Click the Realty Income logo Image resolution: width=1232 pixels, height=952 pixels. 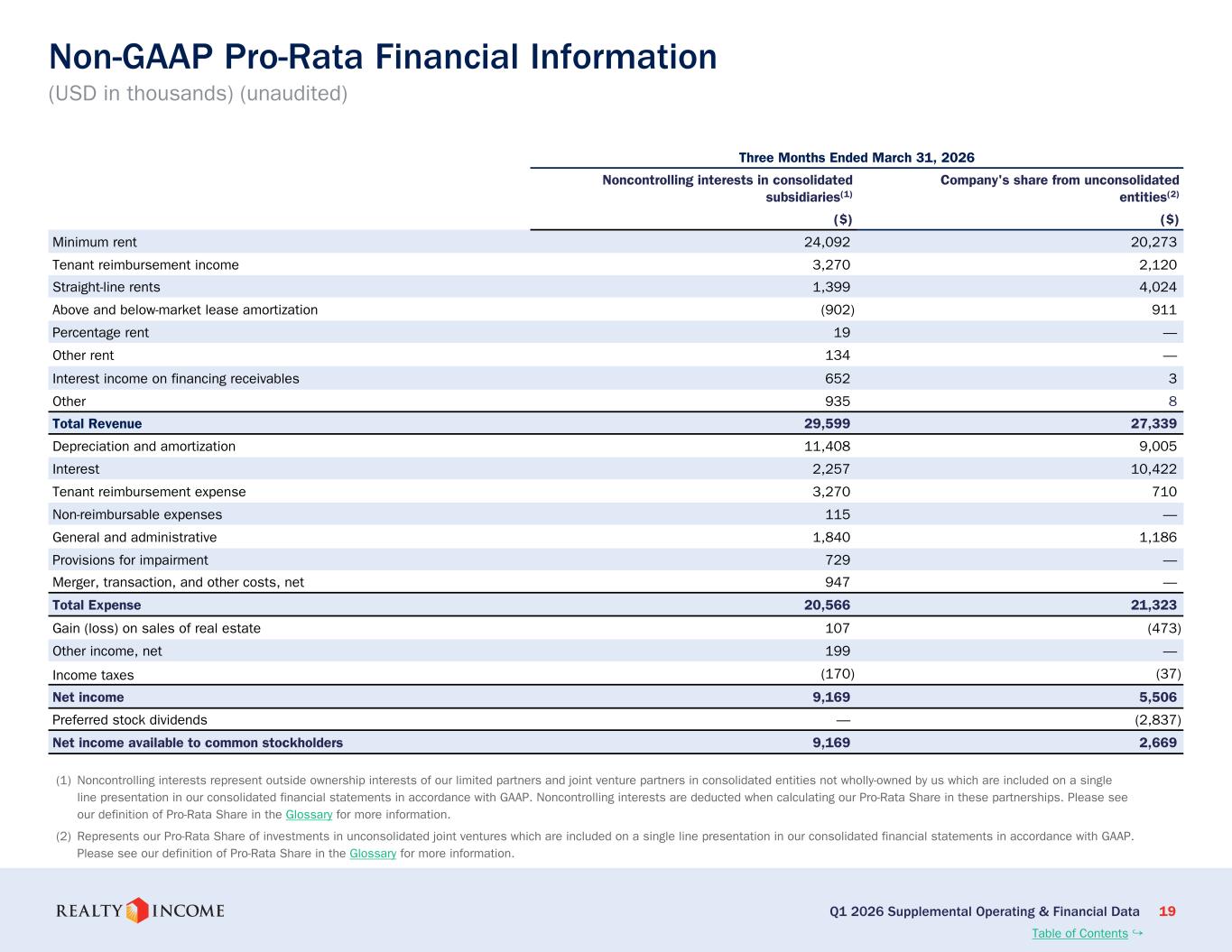[140, 910]
